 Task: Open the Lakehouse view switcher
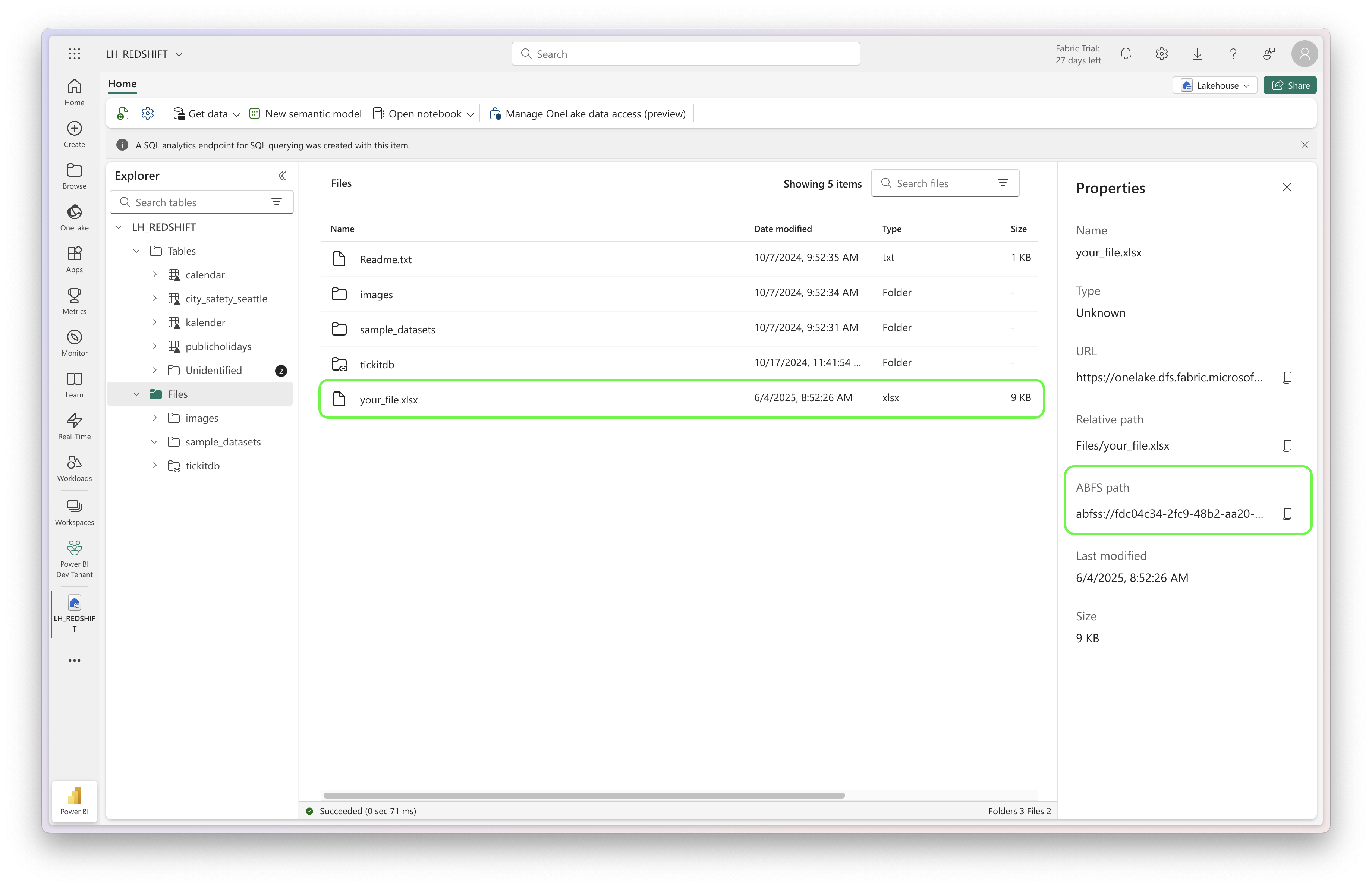tap(1215, 85)
